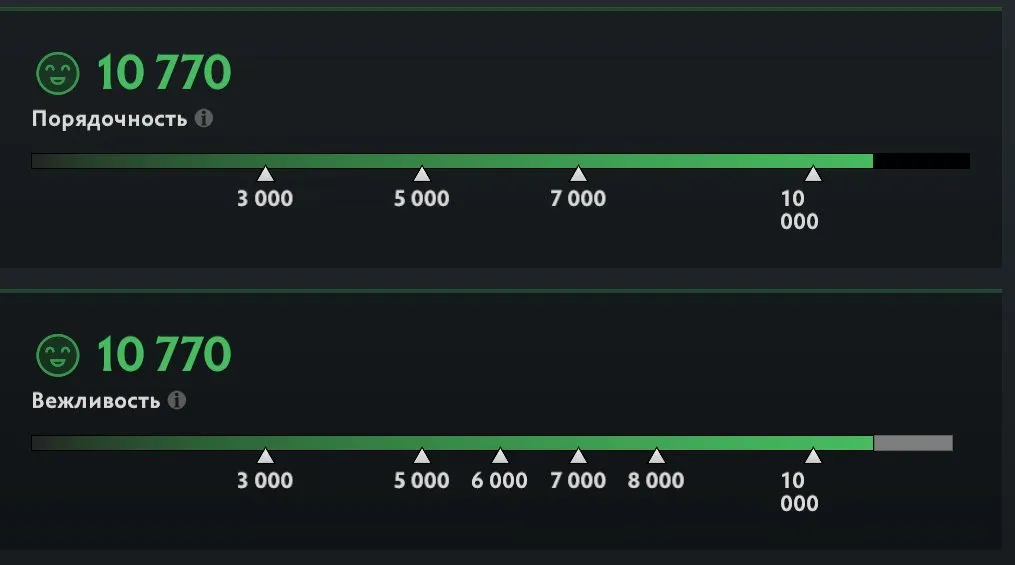
Task: Click the top 10 770 score number
Action: [164, 72]
